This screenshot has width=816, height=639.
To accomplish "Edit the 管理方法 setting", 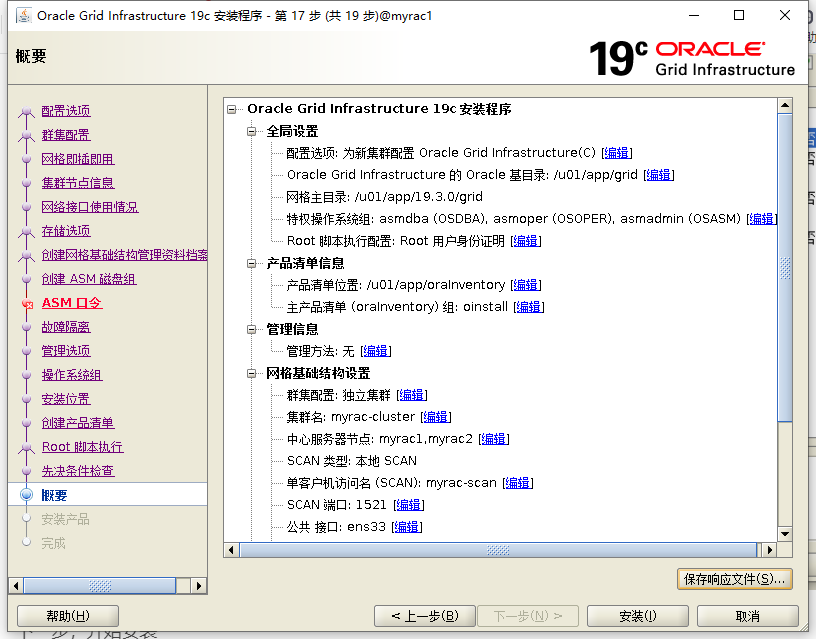I will click(376, 350).
